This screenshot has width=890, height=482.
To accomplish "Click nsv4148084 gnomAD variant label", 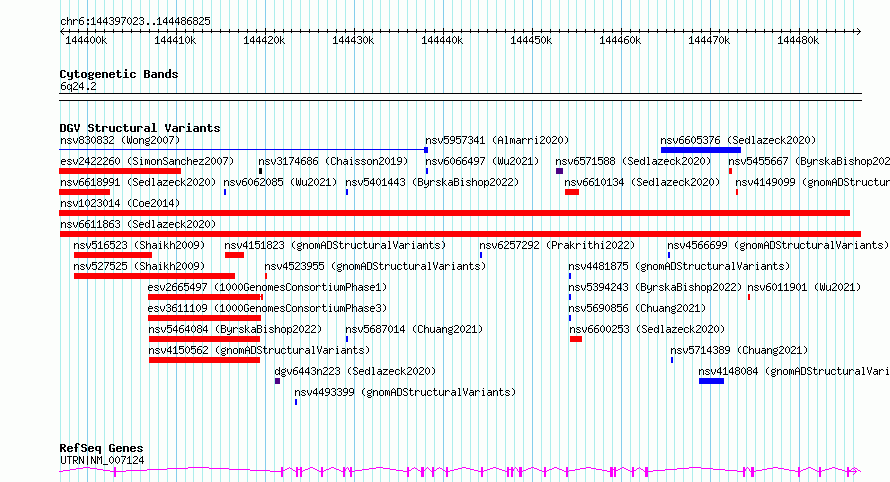I will click(794, 371).
